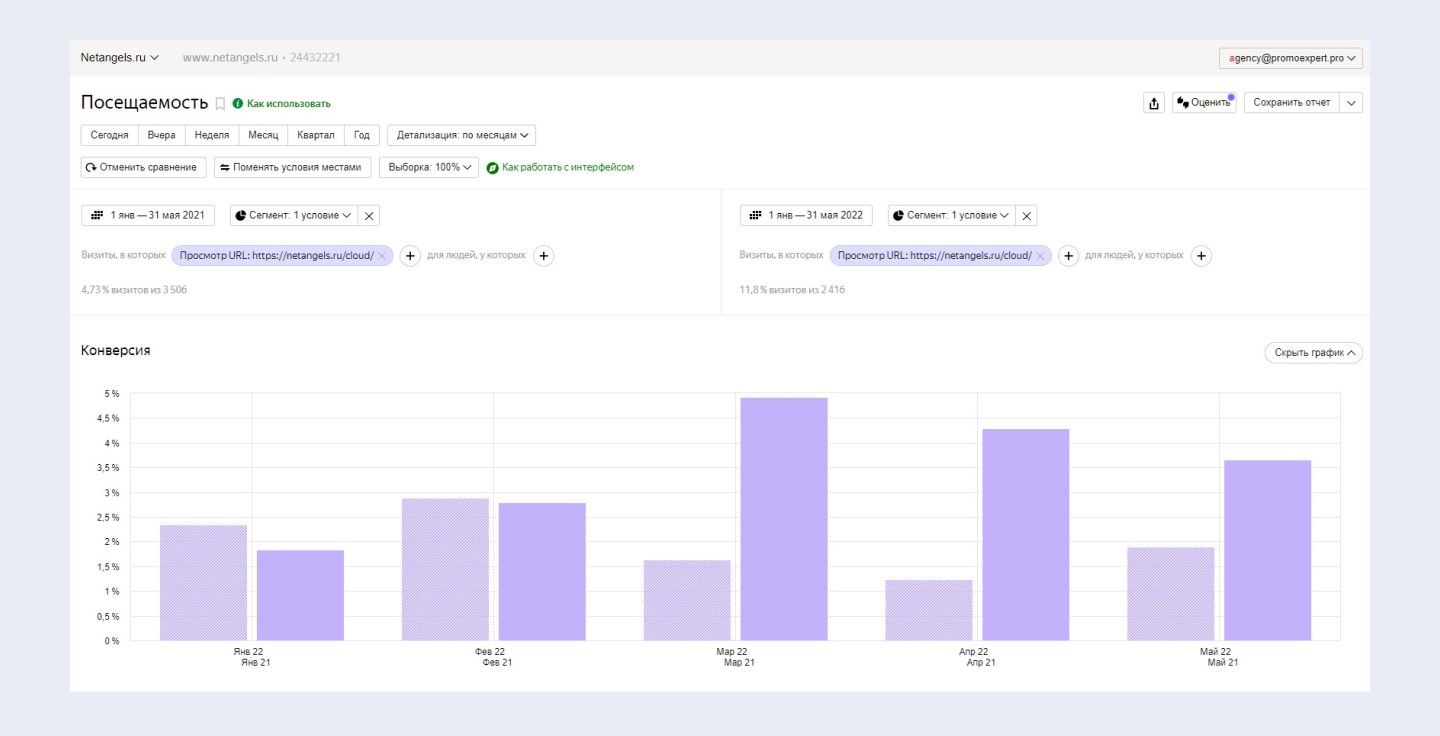1440x736 pixels.
Task: Expand the Netangels.ru site selector
Action: pyautogui.click(x=119, y=58)
